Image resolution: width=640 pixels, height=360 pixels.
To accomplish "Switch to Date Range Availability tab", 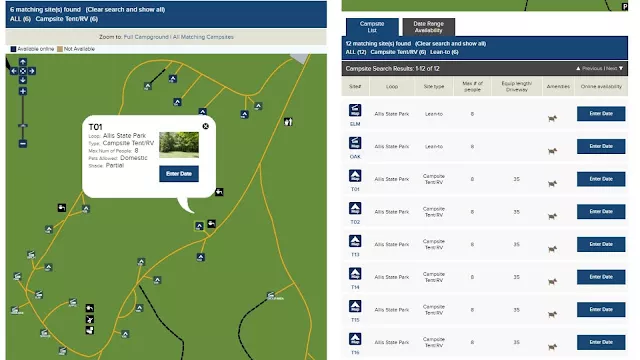I will (428, 27).
